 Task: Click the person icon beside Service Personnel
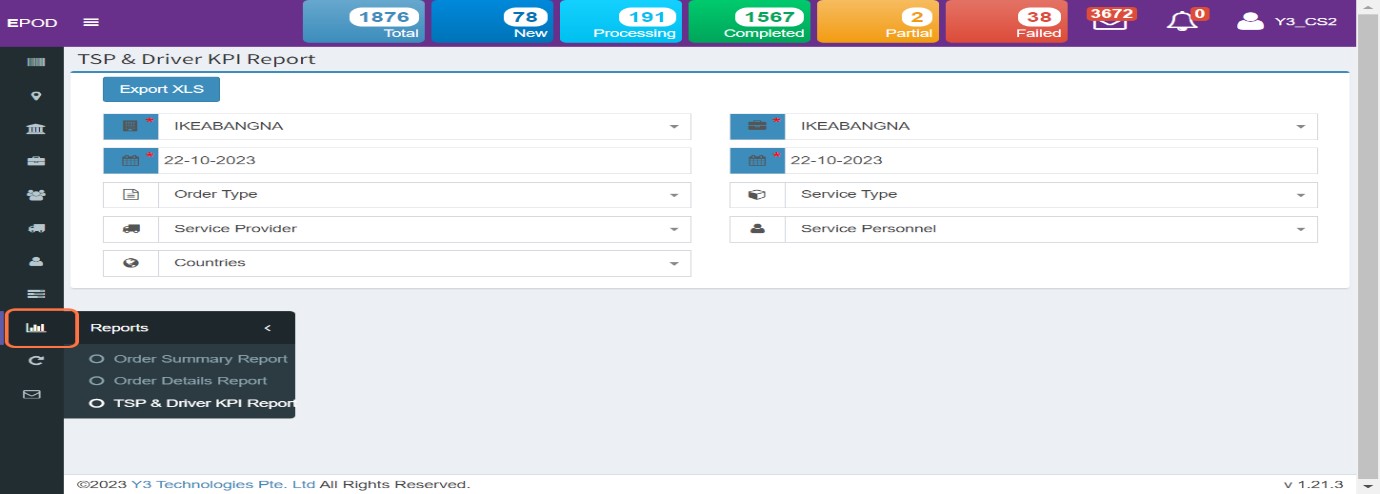tap(758, 228)
